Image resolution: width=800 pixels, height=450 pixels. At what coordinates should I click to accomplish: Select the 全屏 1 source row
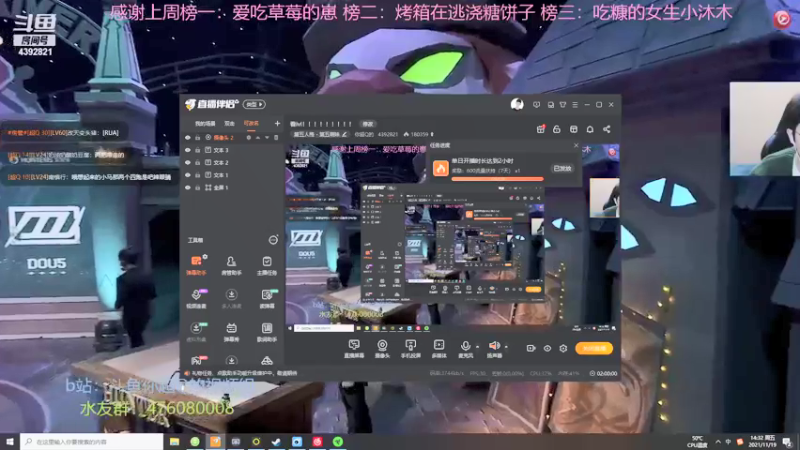coord(232,188)
